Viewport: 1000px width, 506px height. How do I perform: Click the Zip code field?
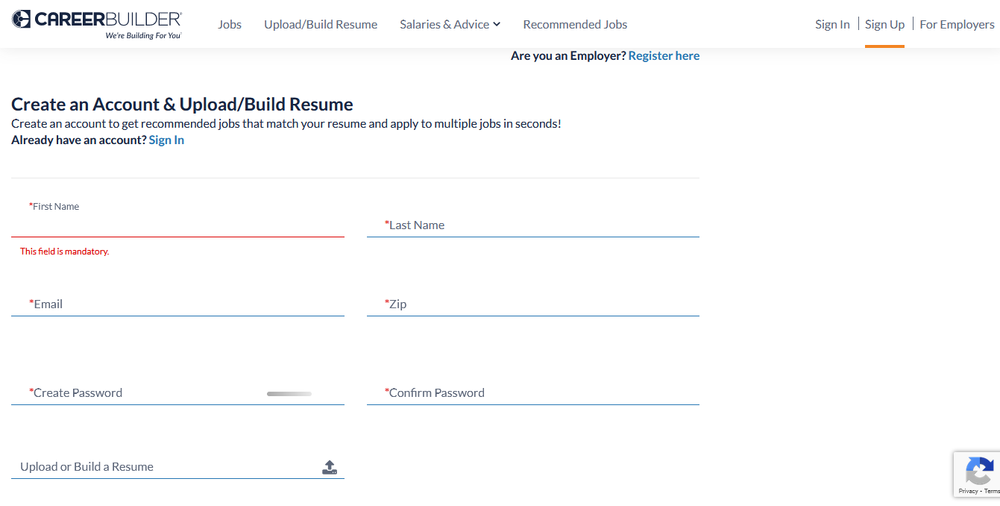533,304
